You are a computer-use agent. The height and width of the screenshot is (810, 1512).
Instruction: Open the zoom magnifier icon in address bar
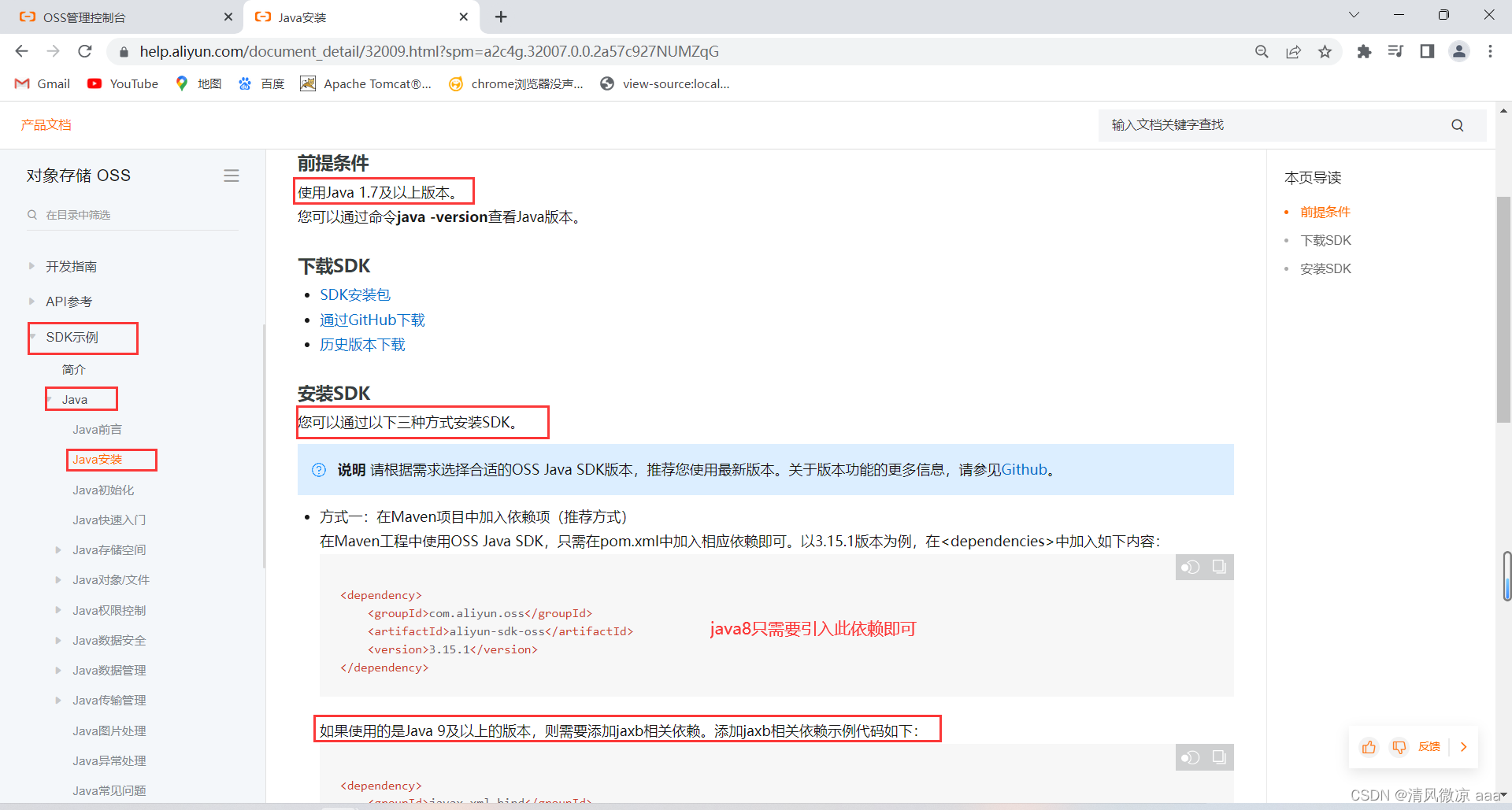pyautogui.click(x=1262, y=51)
